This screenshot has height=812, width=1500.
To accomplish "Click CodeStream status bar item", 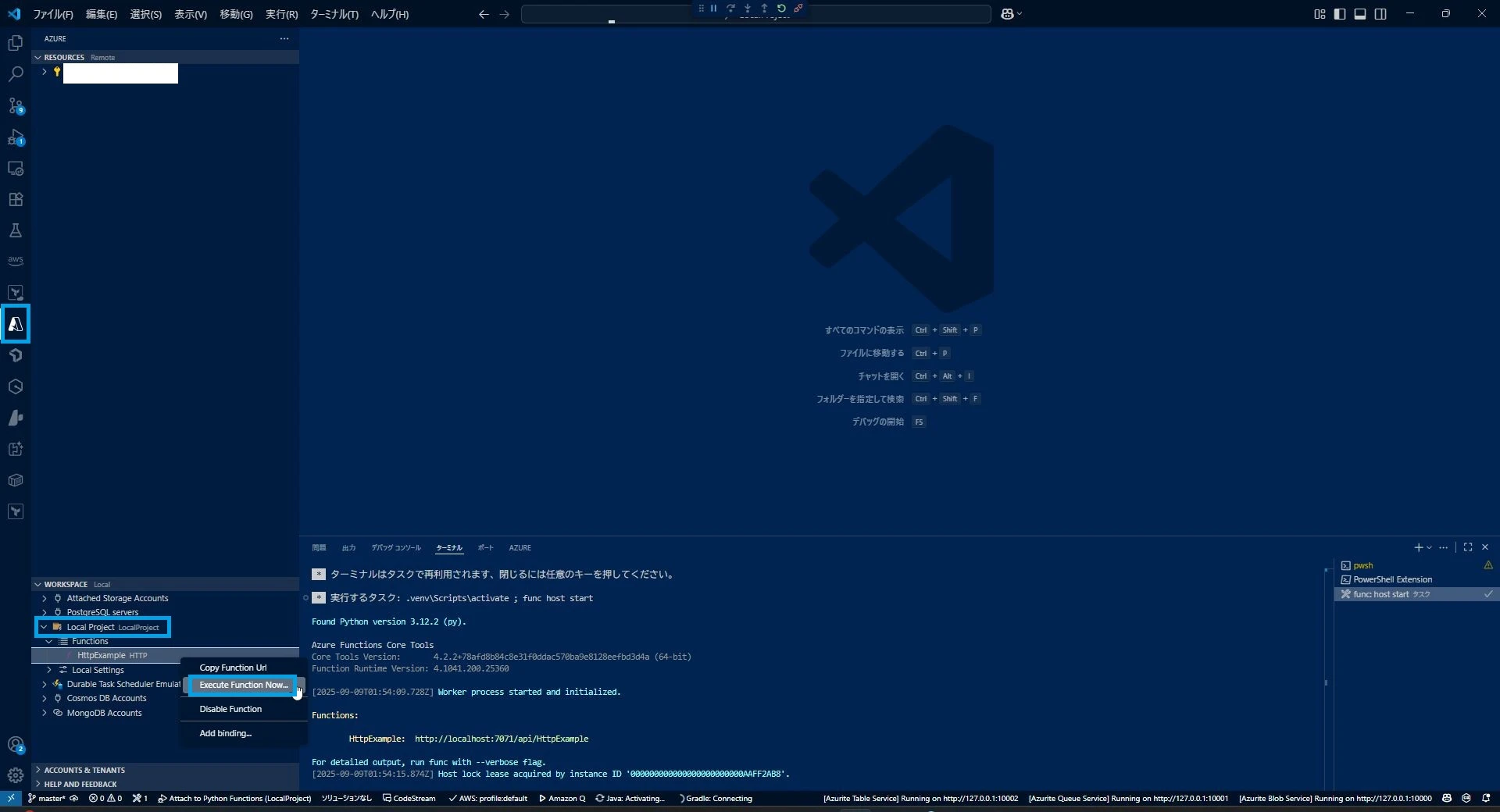I will 409,798.
